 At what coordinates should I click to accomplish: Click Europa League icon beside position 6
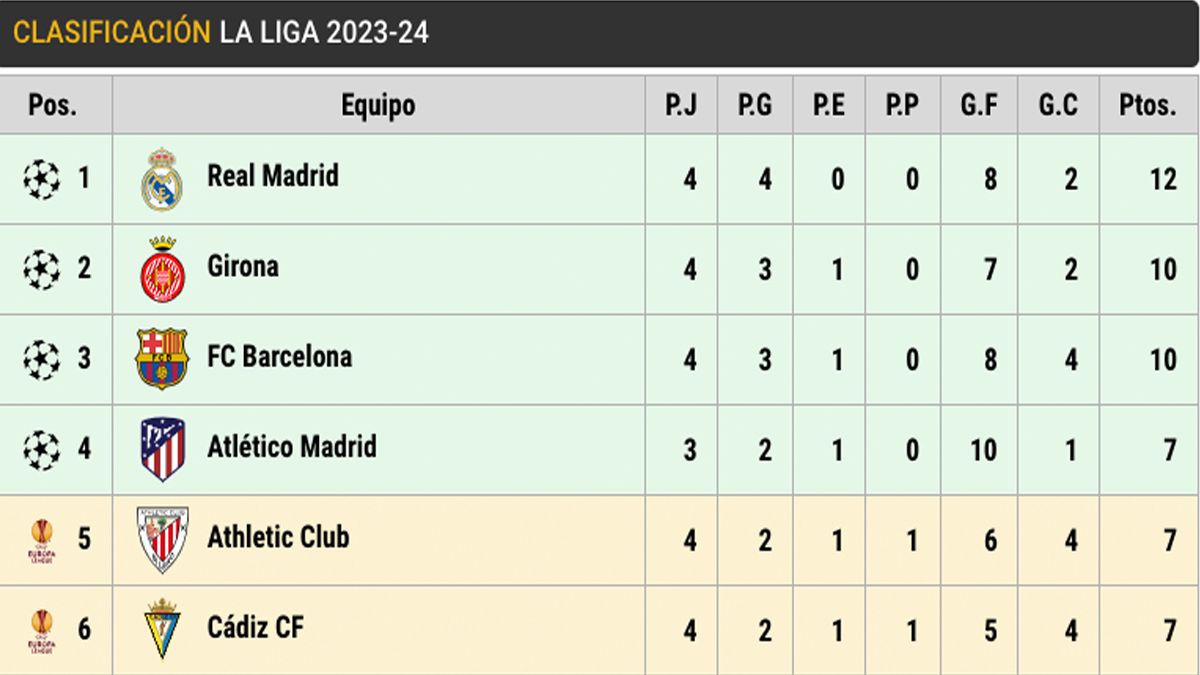pyautogui.click(x=41, y=630)
